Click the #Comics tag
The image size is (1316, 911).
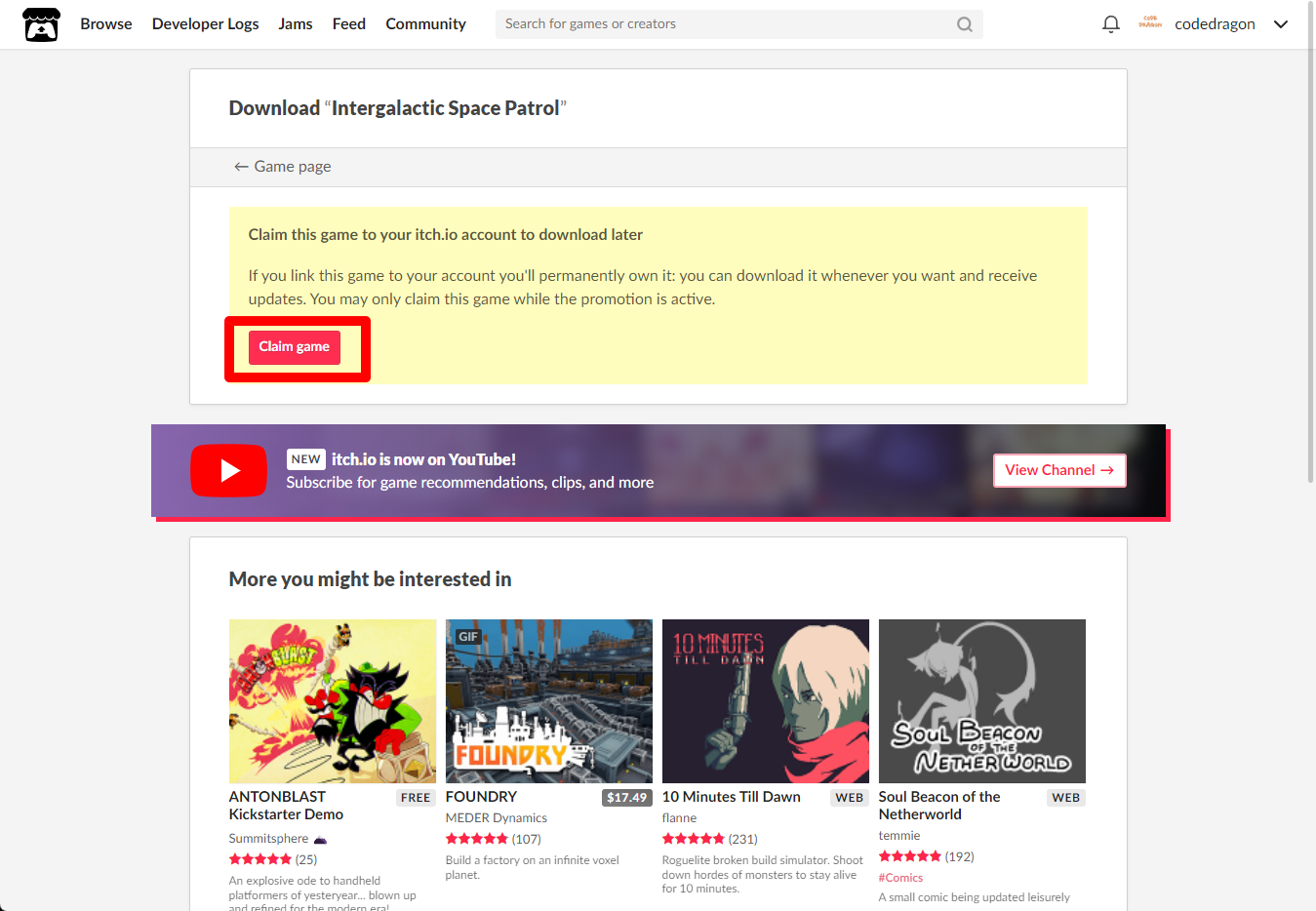900,878
